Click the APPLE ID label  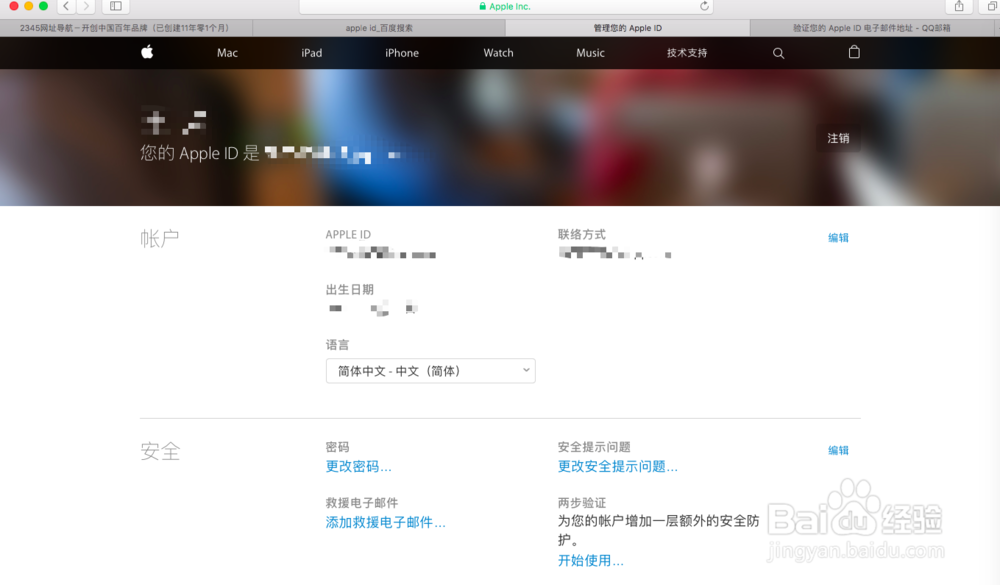[348, 235]
